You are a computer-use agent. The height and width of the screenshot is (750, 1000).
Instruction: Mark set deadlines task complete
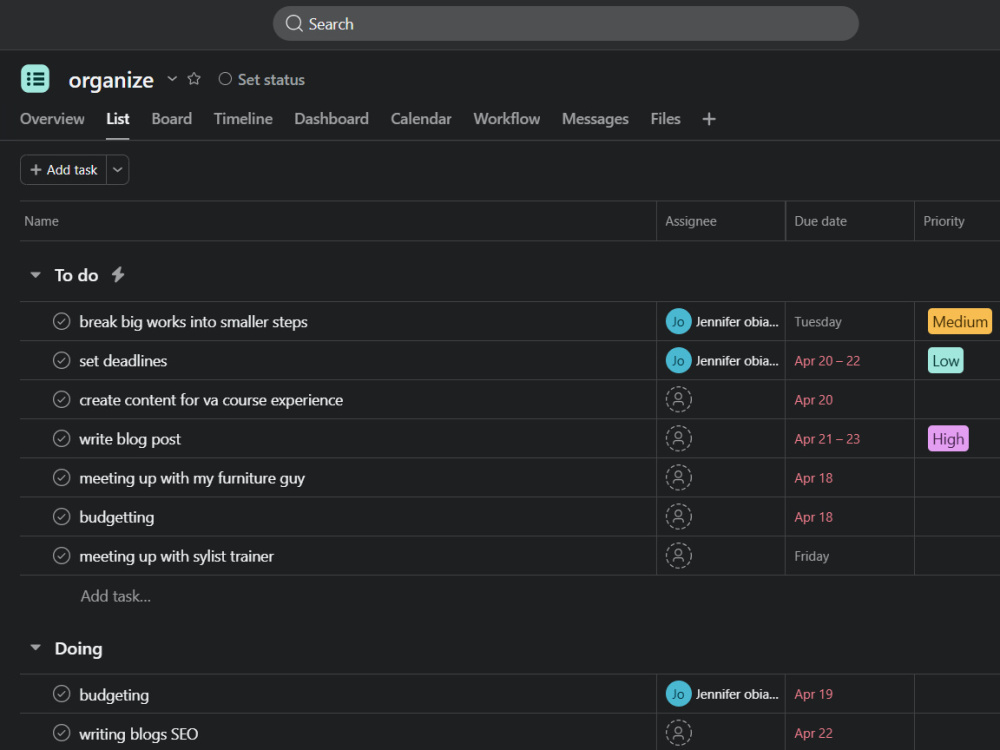click(61, 361)
